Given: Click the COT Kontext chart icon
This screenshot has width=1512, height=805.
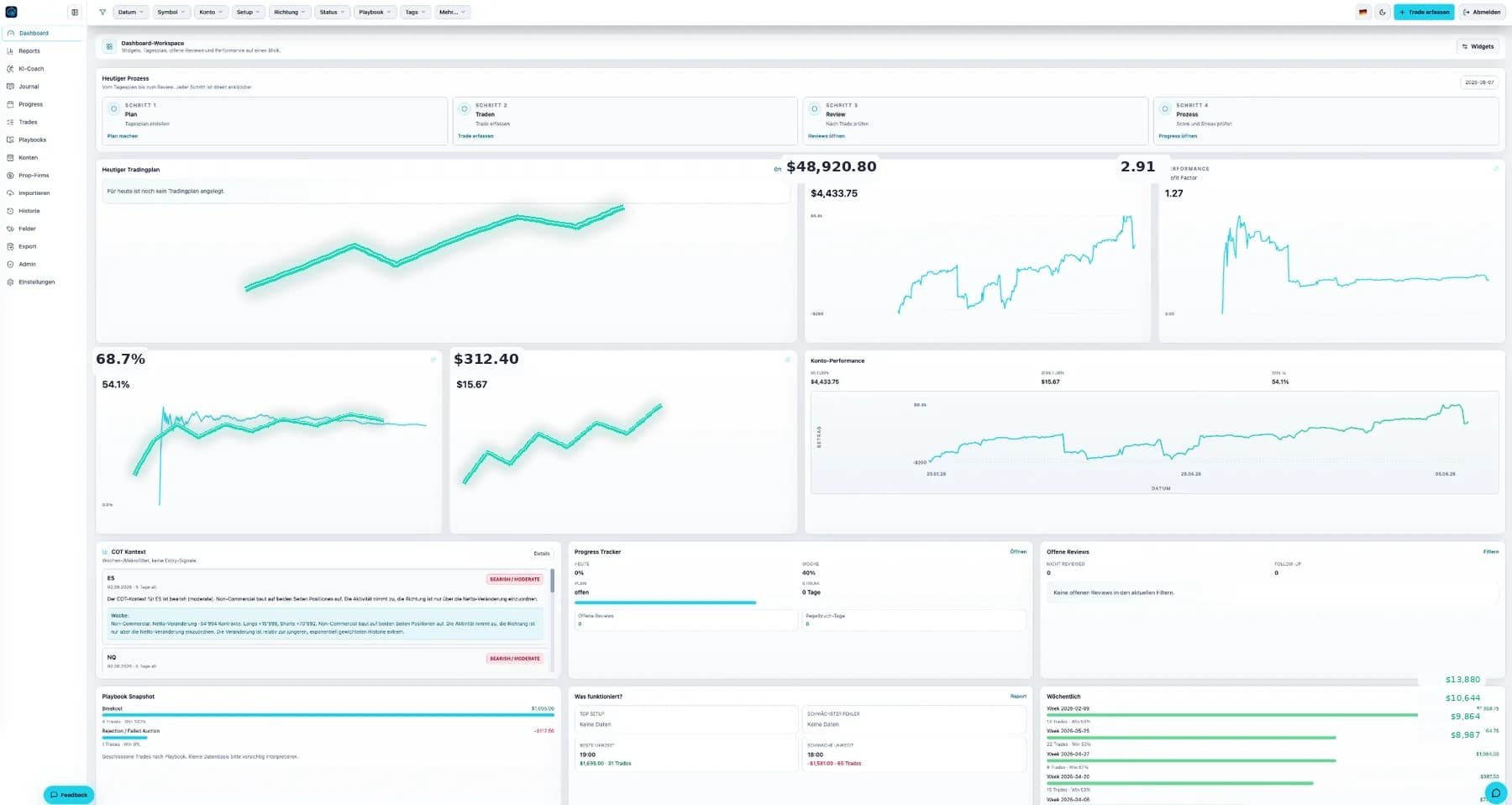Looking at the screenshot, I should tap(105, 552).
